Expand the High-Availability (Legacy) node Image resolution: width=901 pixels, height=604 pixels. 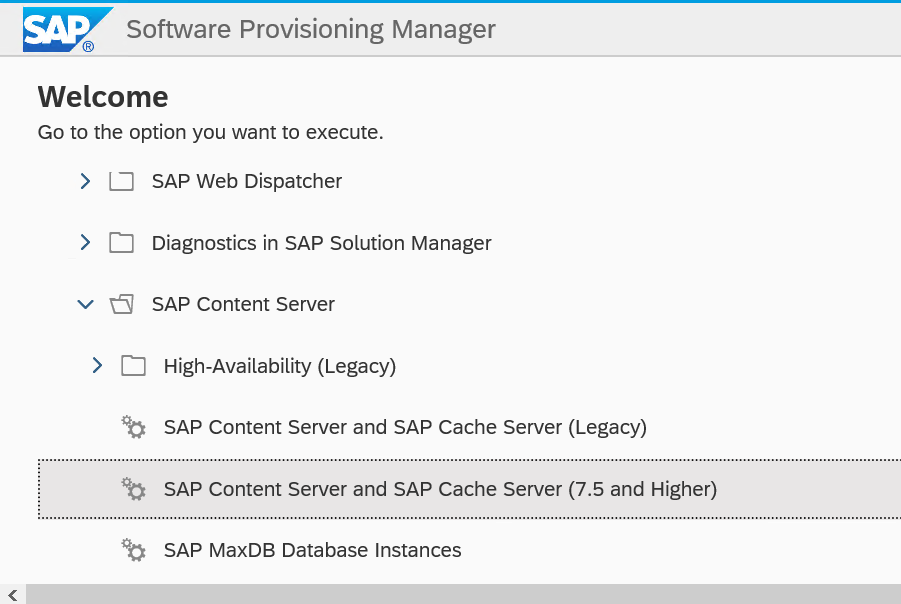pyautogui.click(x=97, y=366)
